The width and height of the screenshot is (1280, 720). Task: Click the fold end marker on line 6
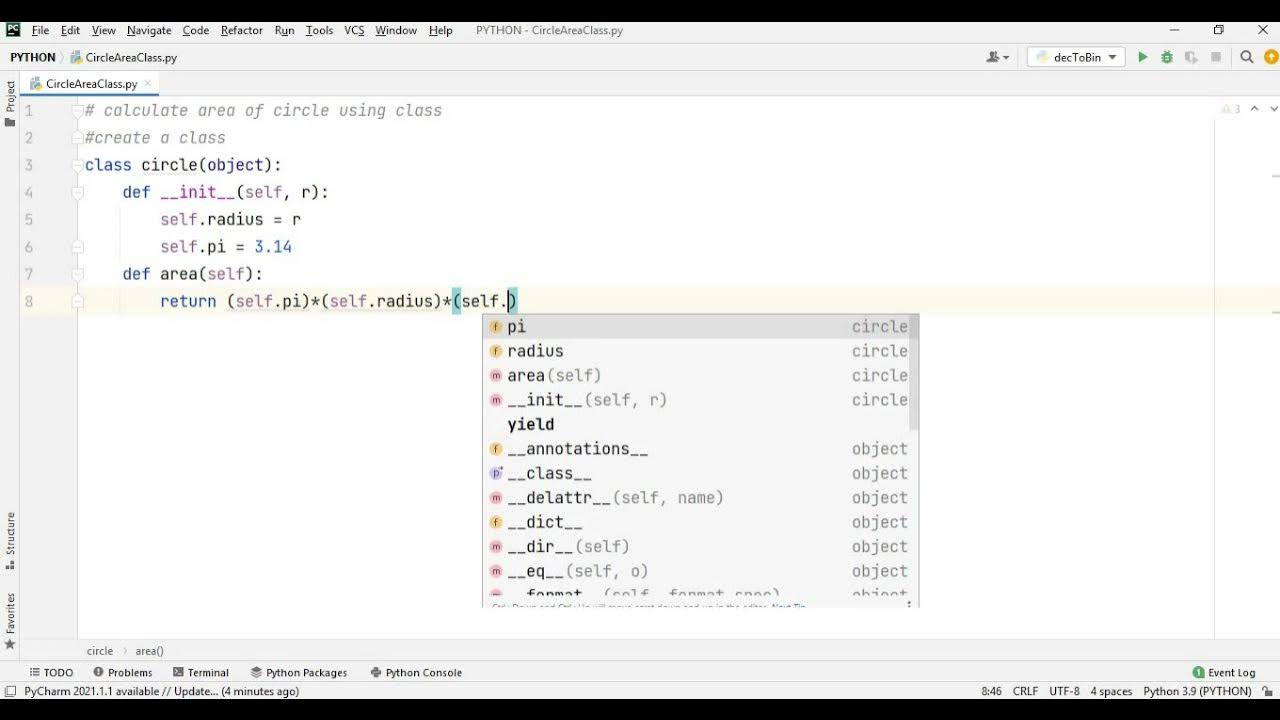point(77,246)
